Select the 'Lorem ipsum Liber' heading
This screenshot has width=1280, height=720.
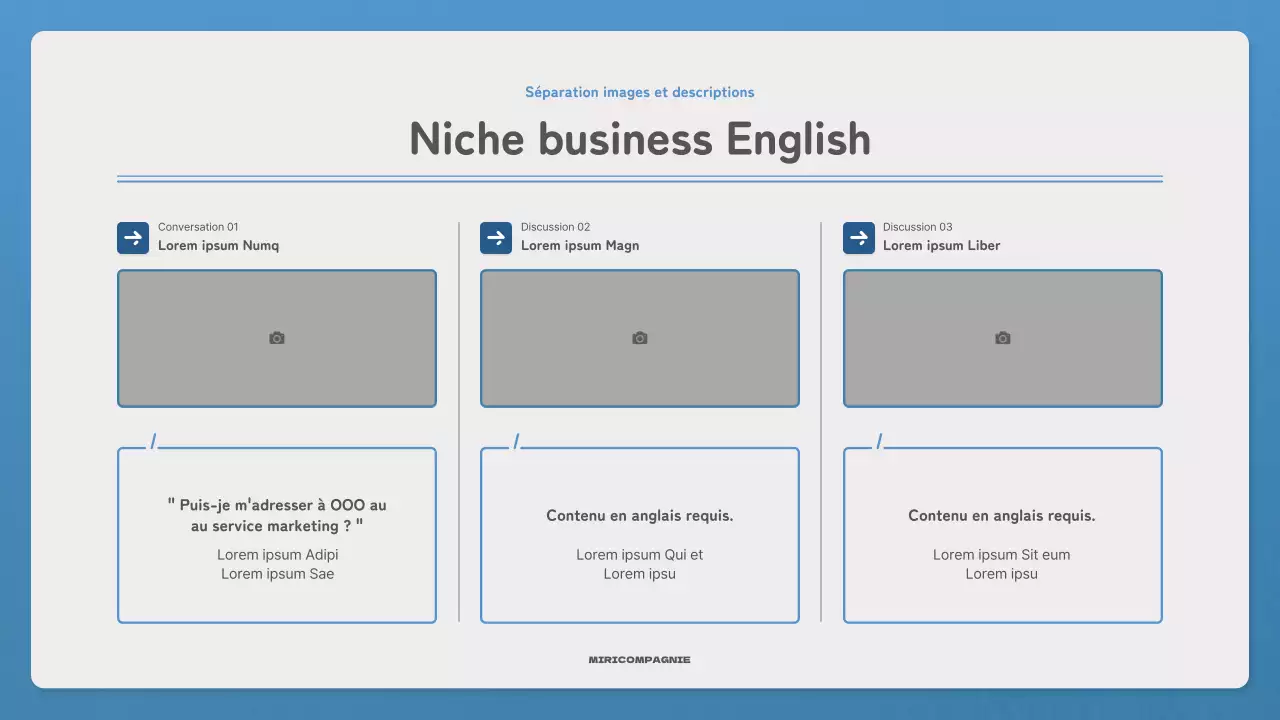point(941,246)
